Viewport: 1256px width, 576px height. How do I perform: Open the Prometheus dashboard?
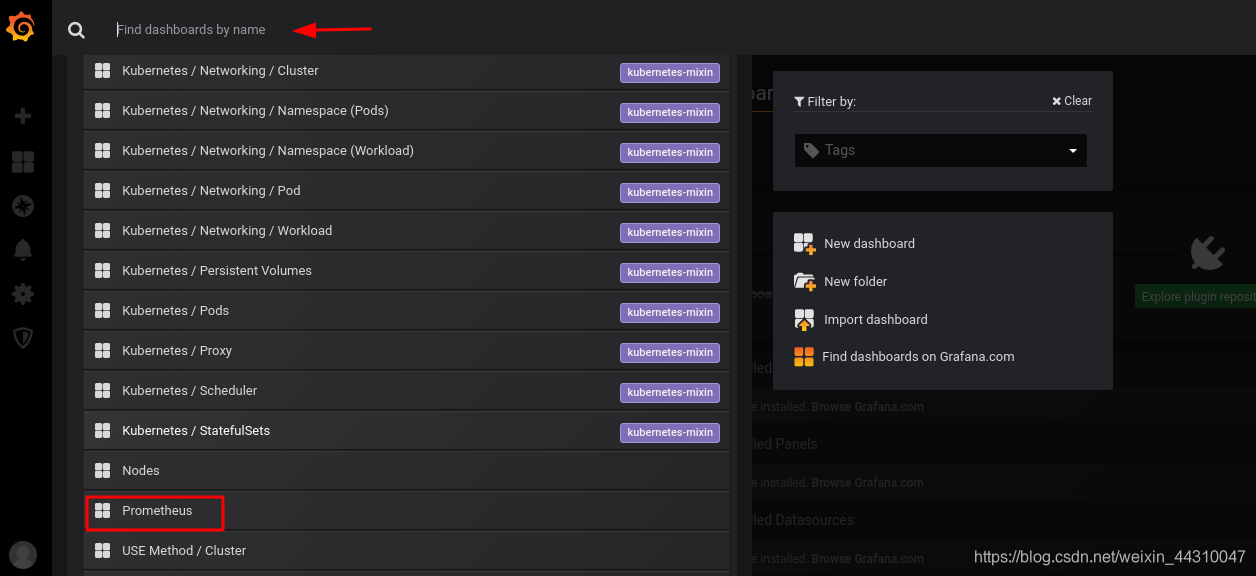tap(407, 511)
